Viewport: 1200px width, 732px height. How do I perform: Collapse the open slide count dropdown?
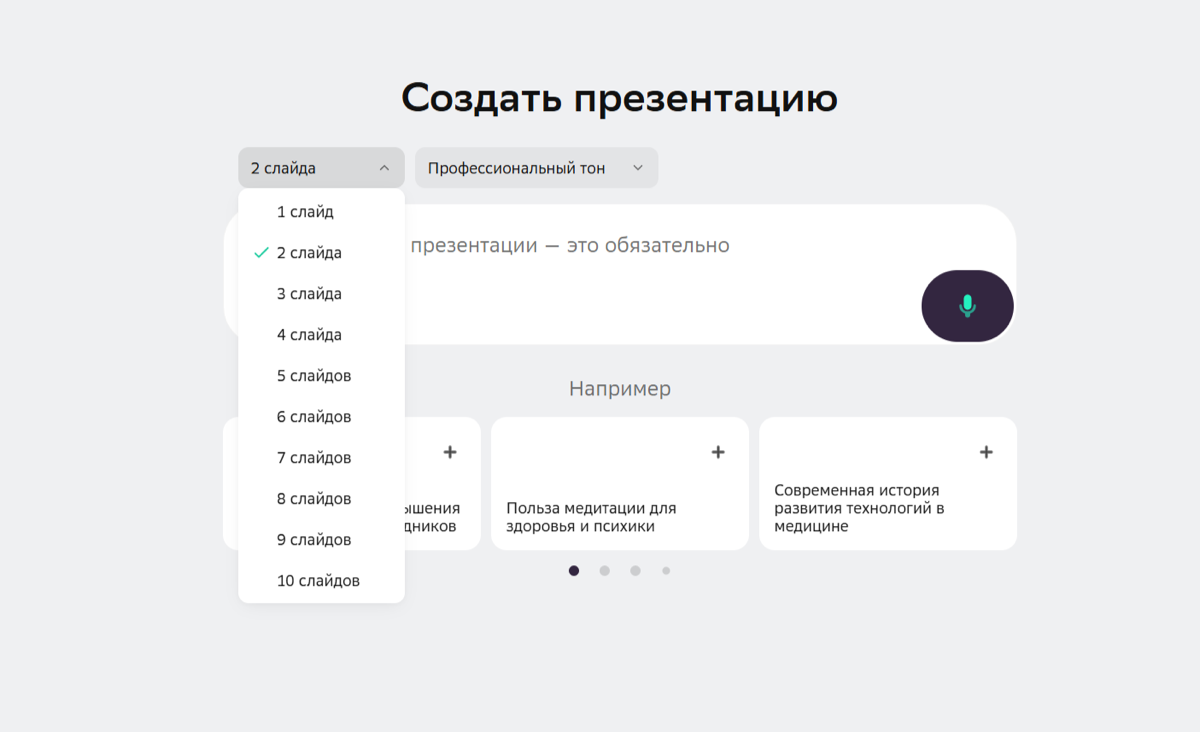click(320, 167)
